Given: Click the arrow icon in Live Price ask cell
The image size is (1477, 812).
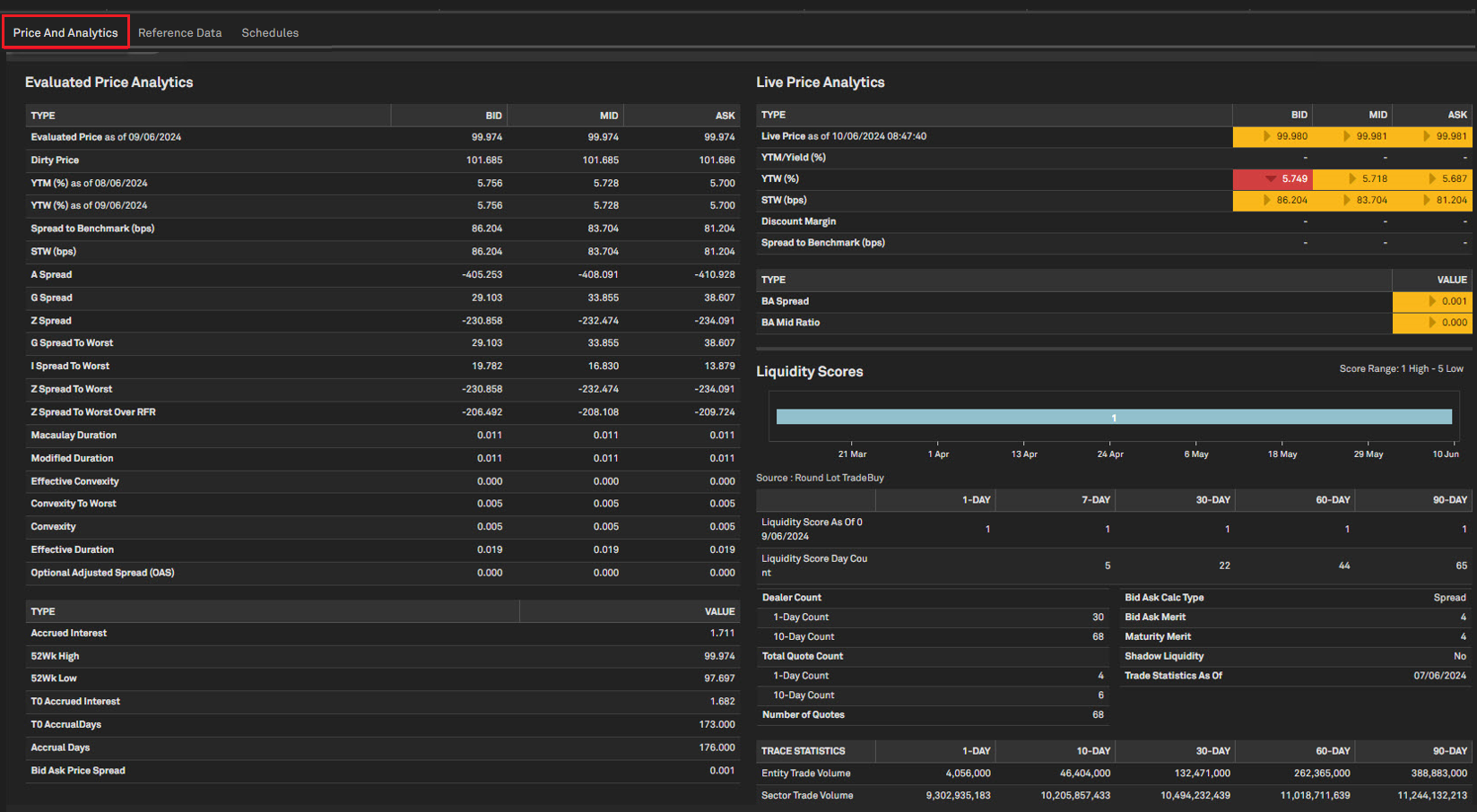Looking at the screenshot, I should 1426,136.
